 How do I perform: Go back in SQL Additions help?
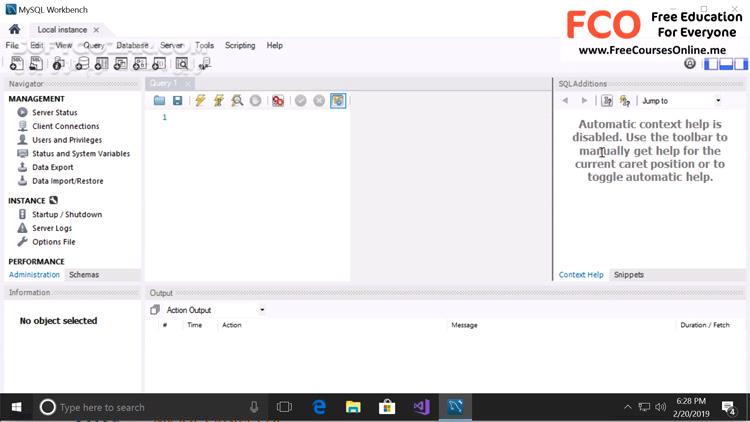(x=565, y=100)
